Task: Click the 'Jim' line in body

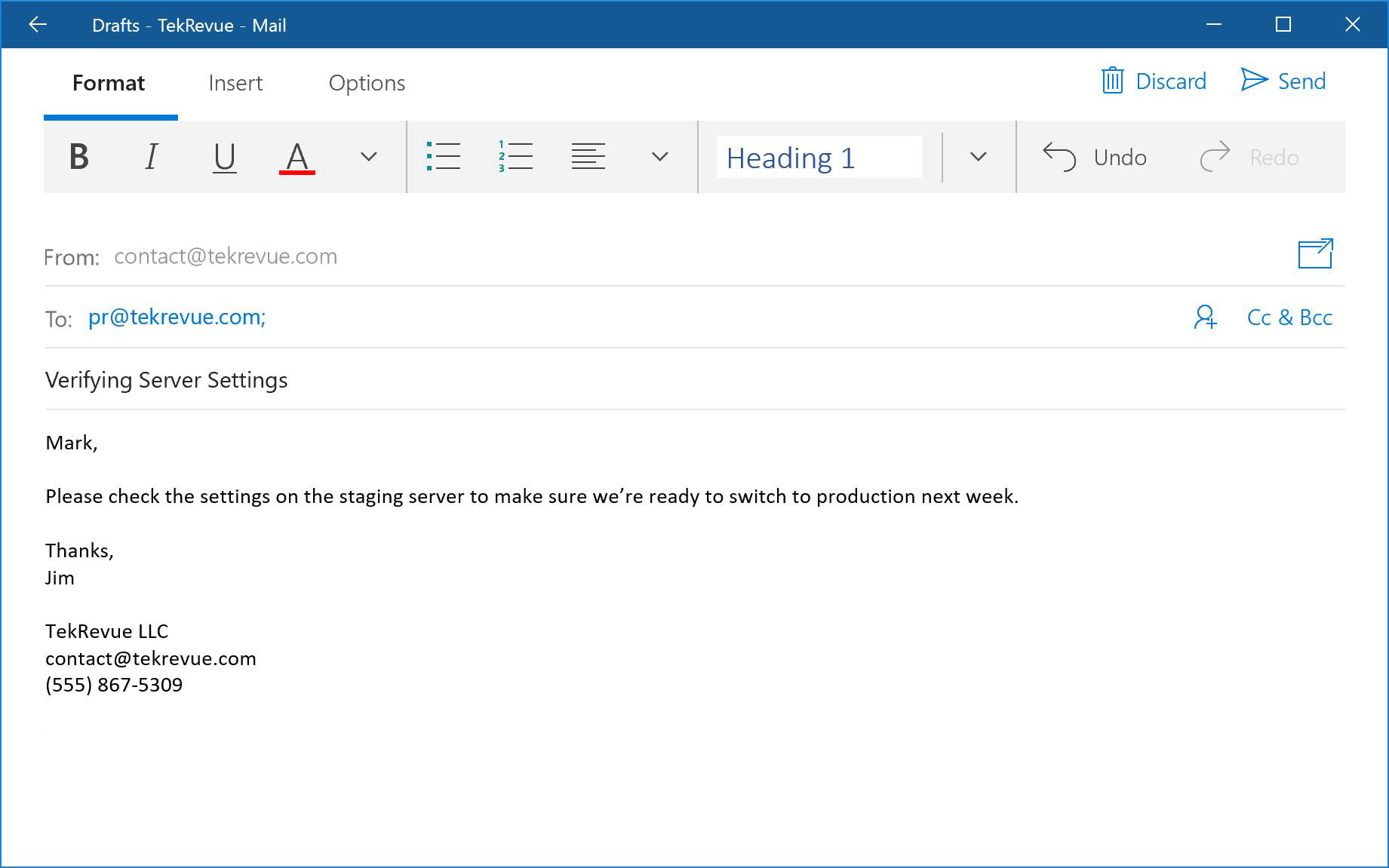Action: pyautogui.click(x=60, y=578)
